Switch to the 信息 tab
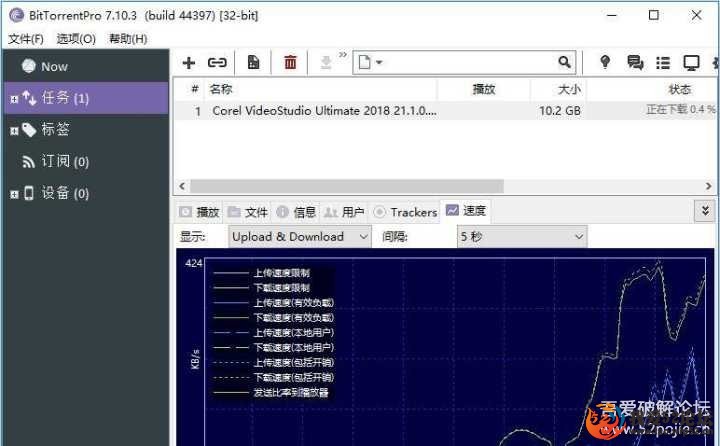Image resolution: width=720 pixels, height=446 pixels. pos(296,212)
